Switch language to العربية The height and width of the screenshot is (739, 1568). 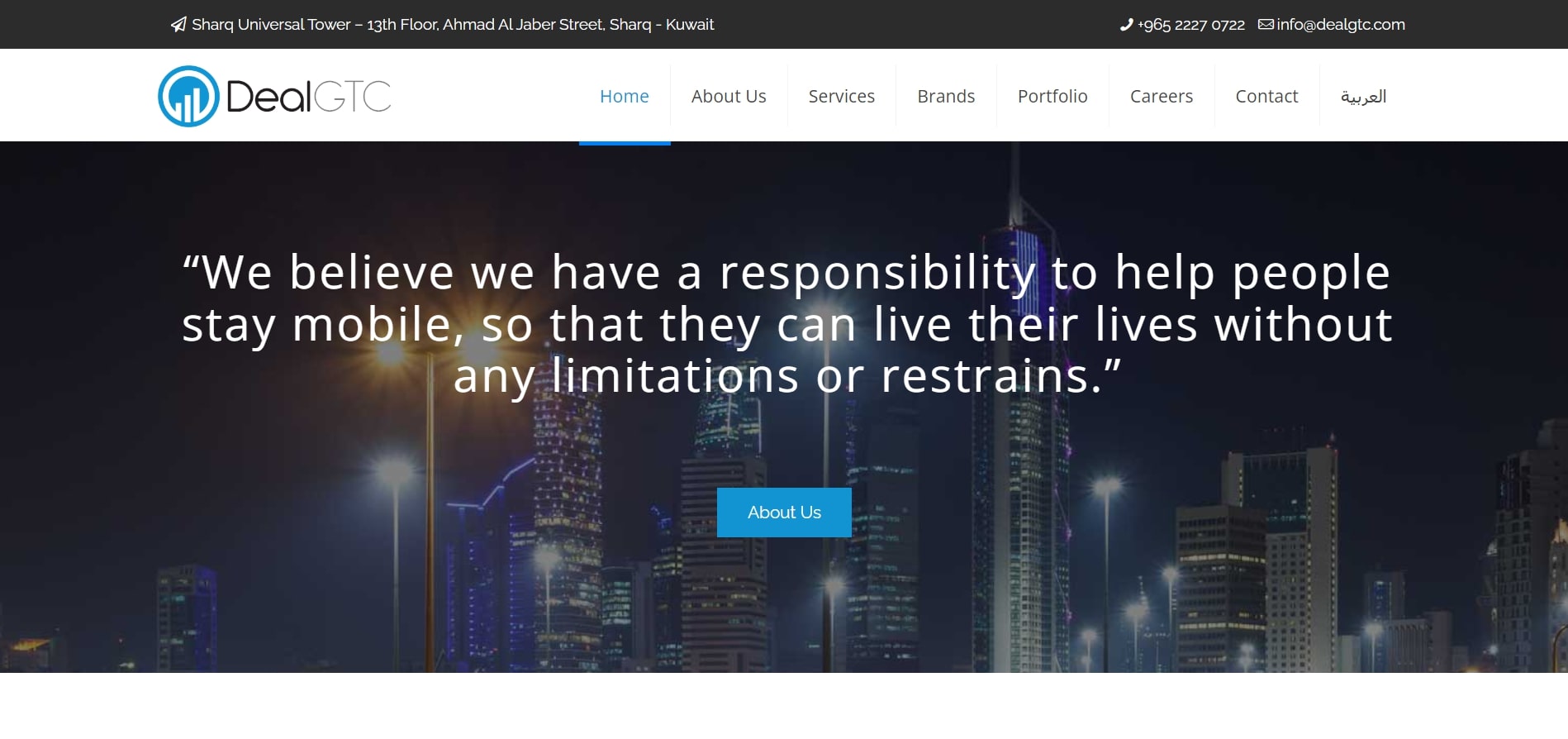pos(1363,97)
